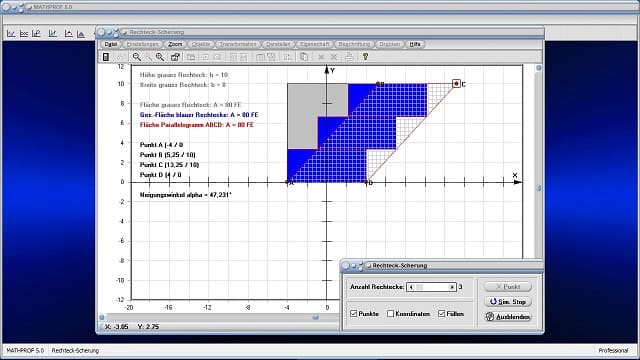The image size is (640, 360).
Task: Click the small greyed magnifier between zoom icons
Action: click(x=149, y=57)
